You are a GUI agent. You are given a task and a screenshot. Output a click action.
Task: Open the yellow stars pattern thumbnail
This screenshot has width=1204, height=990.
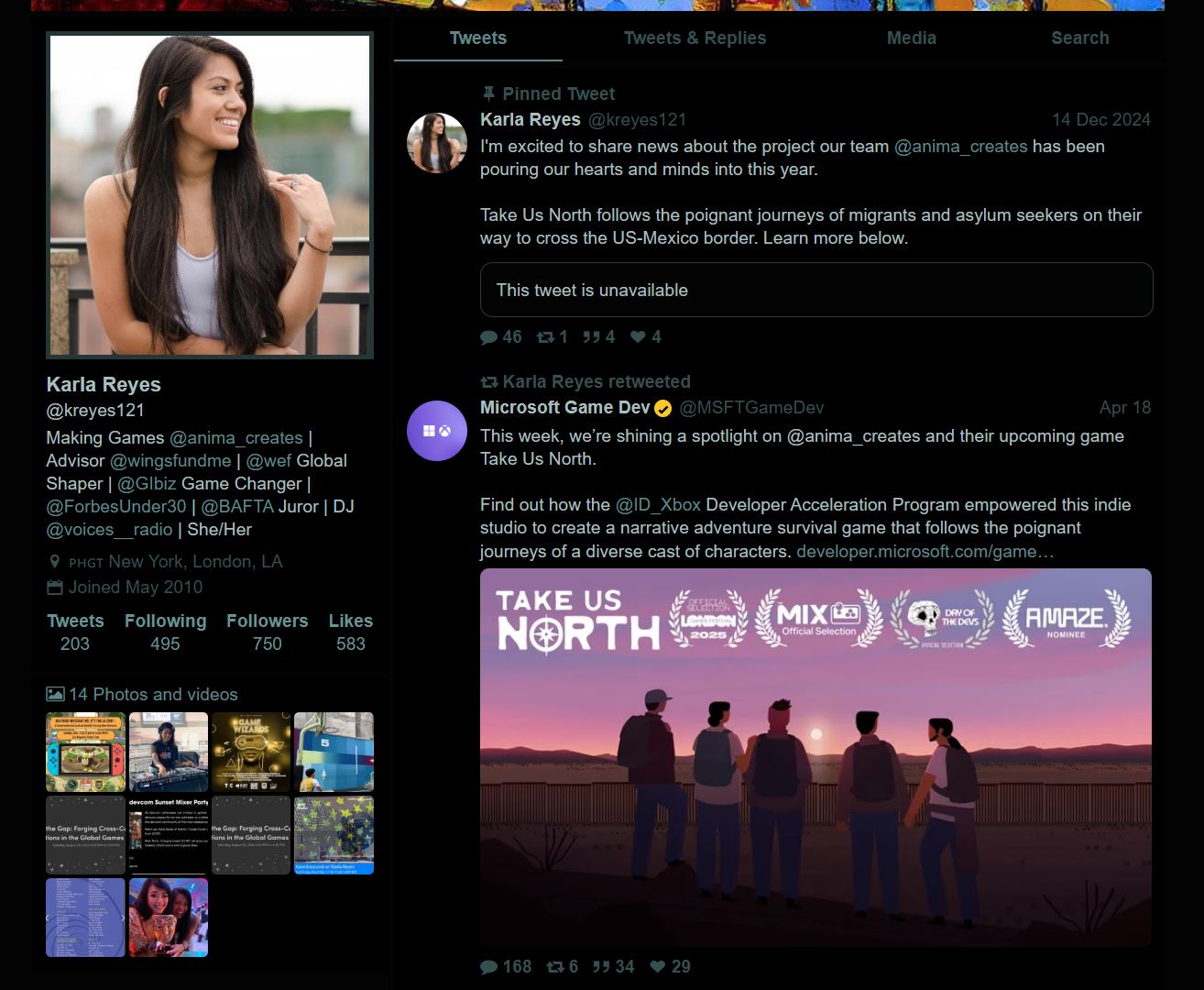[334, 835]
